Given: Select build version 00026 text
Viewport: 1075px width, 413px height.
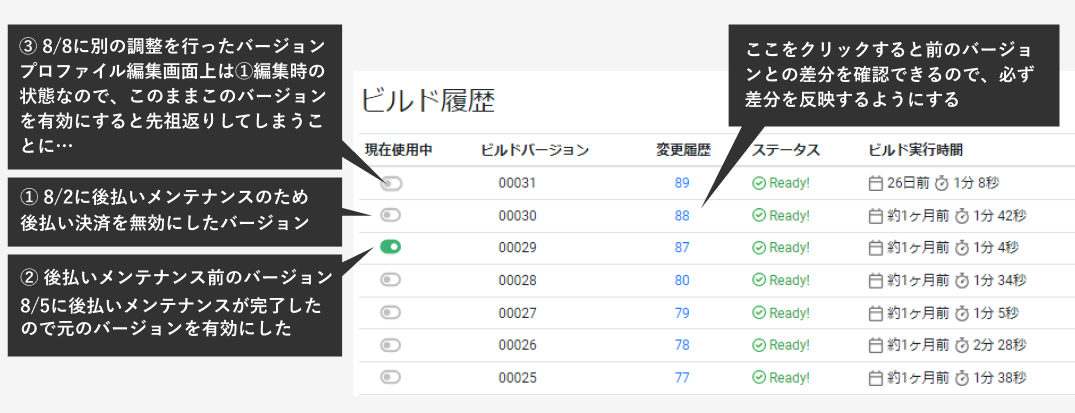Looking at the screenshot, I should (x=517, y=345).
